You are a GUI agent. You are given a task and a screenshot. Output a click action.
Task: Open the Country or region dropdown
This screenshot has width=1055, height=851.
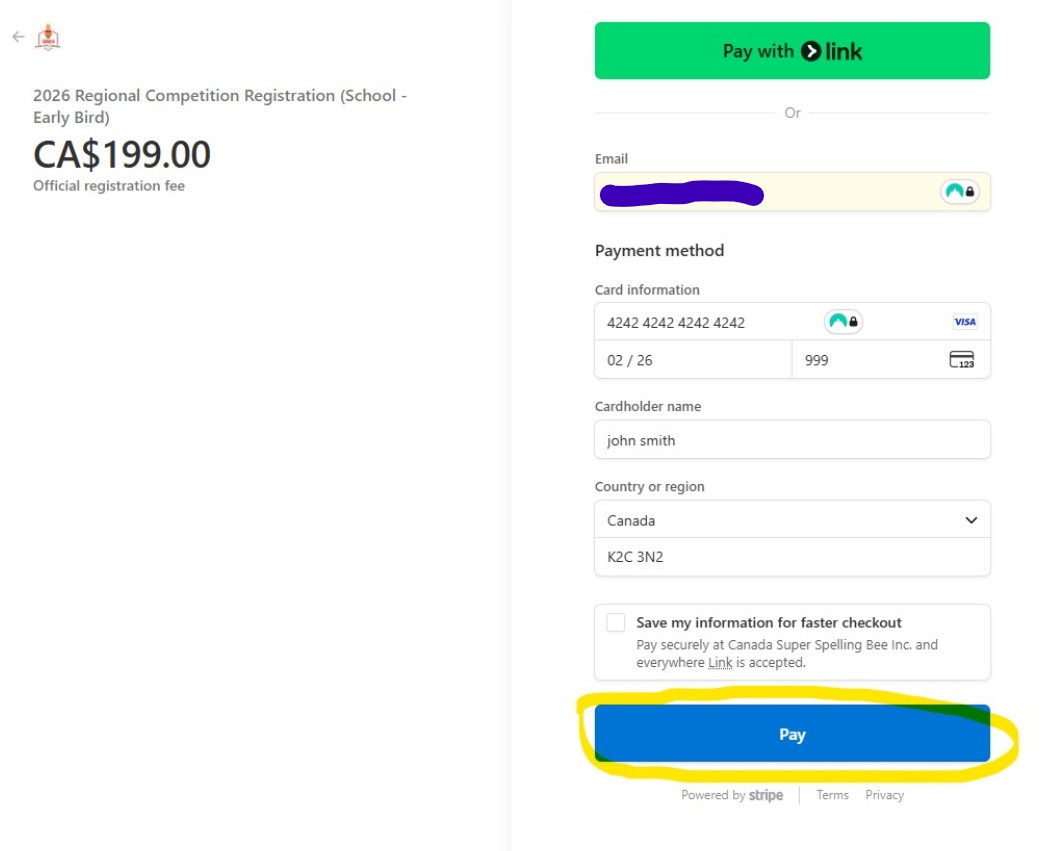[x=792, y=520]
